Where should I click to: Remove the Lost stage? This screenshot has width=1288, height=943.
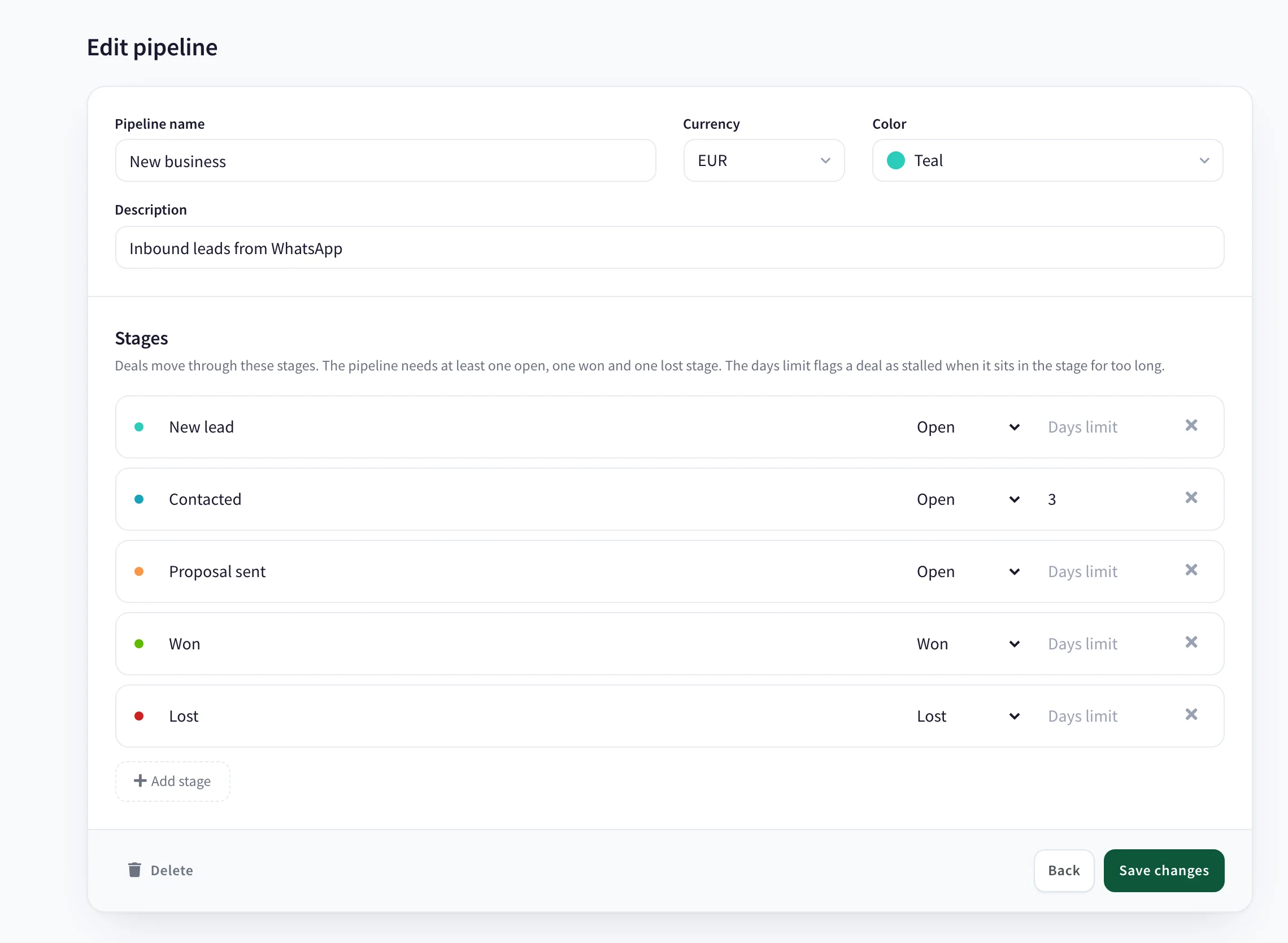[x=1191, y=715]
